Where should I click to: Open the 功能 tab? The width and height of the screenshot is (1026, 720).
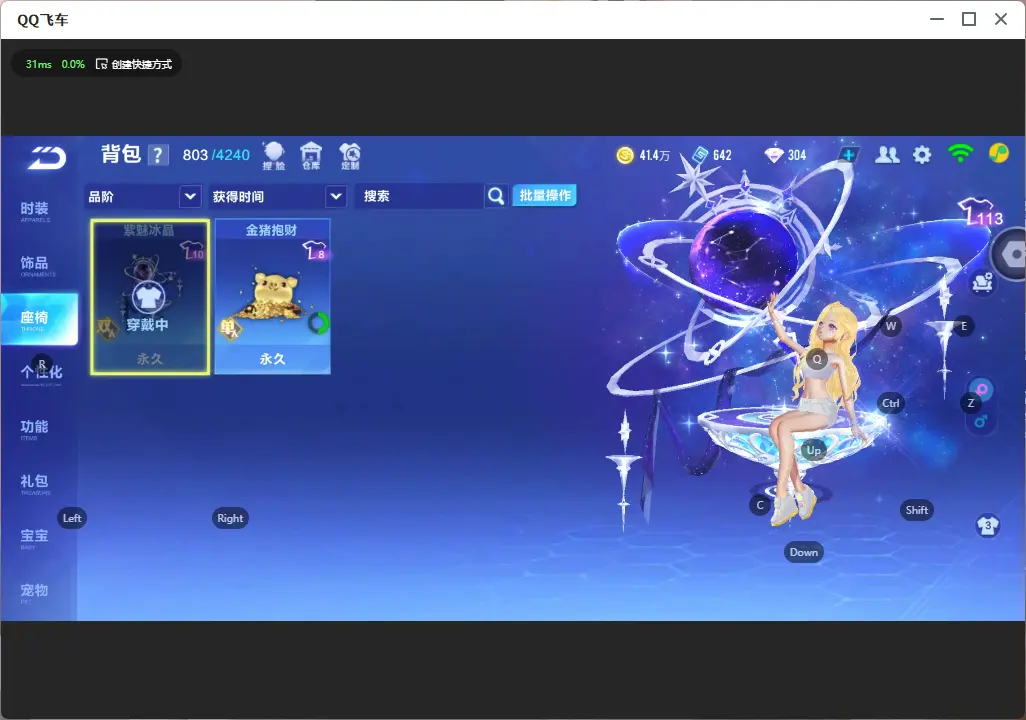pos(35,428)
